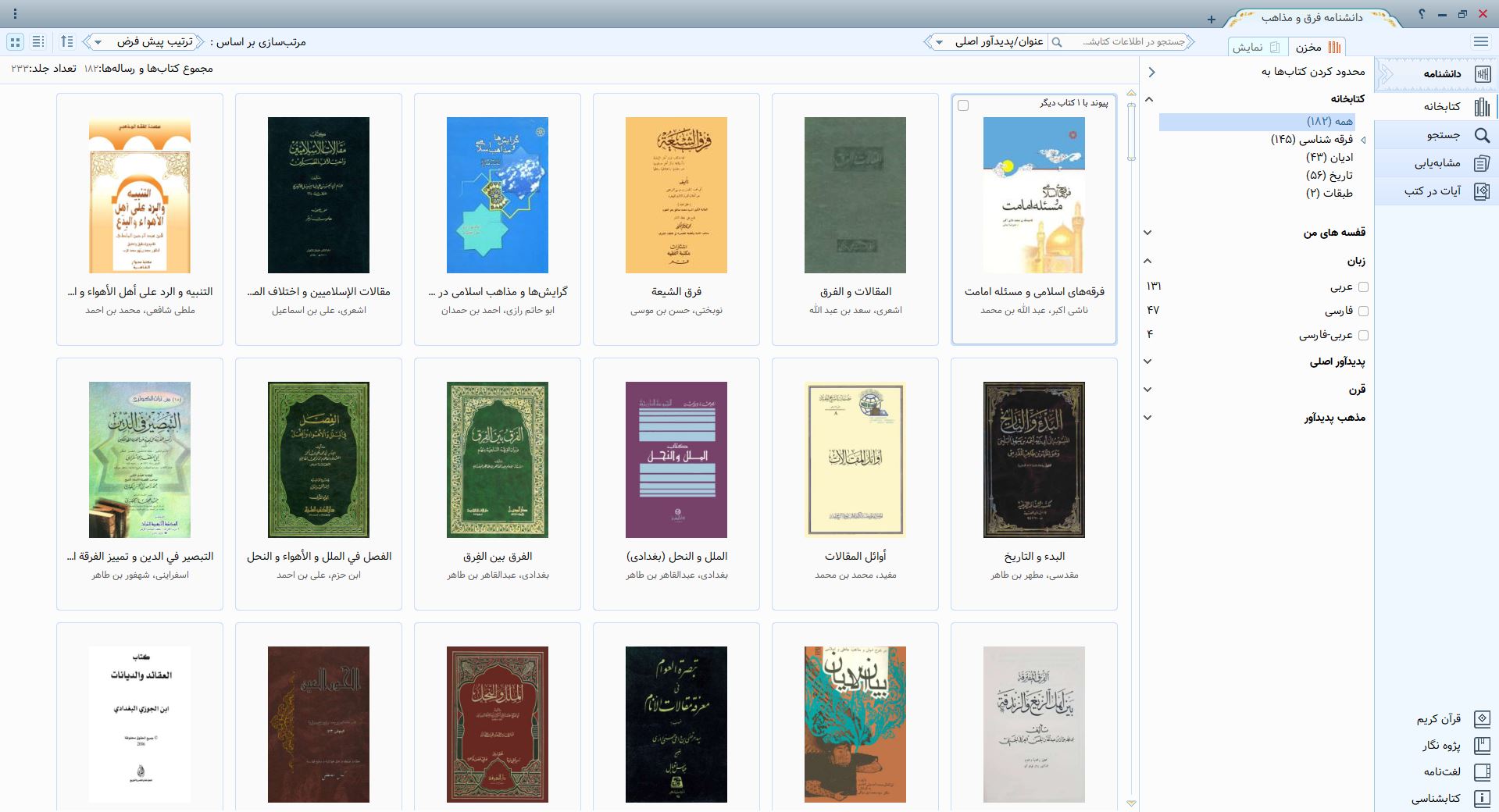Collapse the filter panel with left chevron
This screenshot has height=812, width=1499.
(x=1151, y=72)
